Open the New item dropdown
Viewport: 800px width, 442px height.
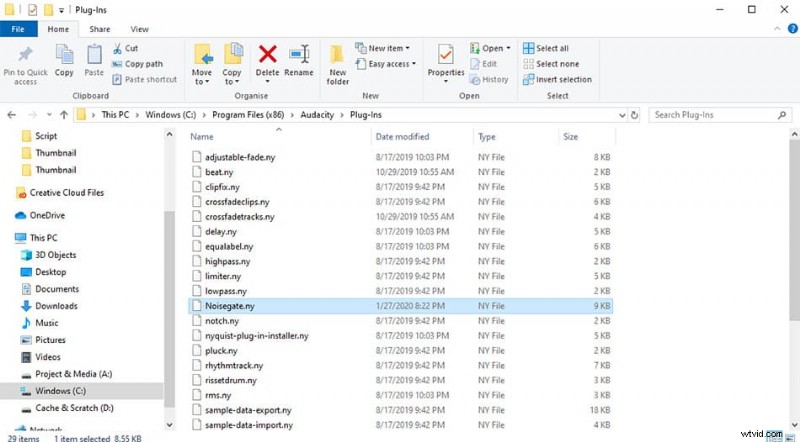pyautogui.click(x=383, y=48)
